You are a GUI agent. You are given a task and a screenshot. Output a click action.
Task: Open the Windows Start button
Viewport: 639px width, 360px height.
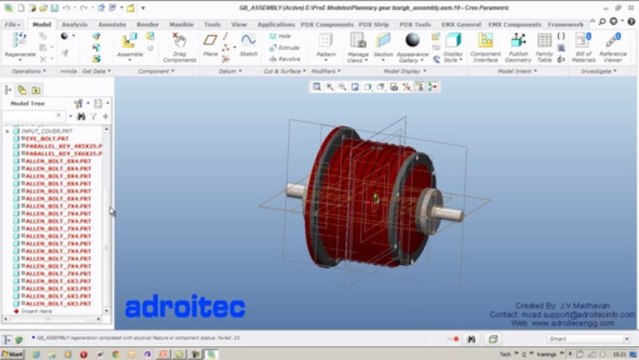[x=12, y=354]
